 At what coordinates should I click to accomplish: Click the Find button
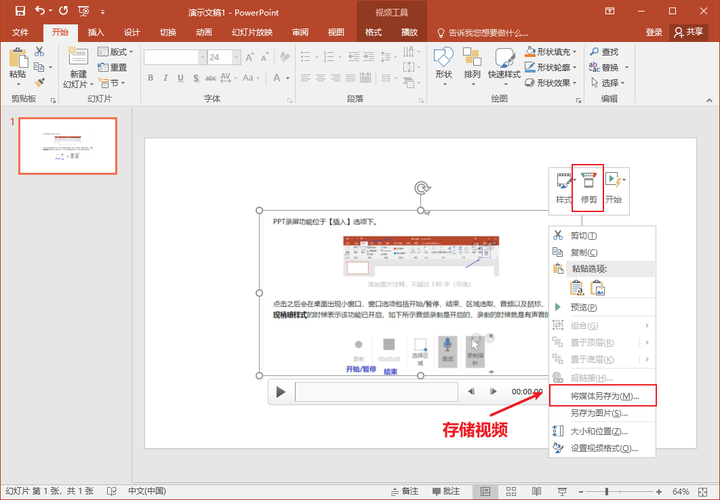604,51
